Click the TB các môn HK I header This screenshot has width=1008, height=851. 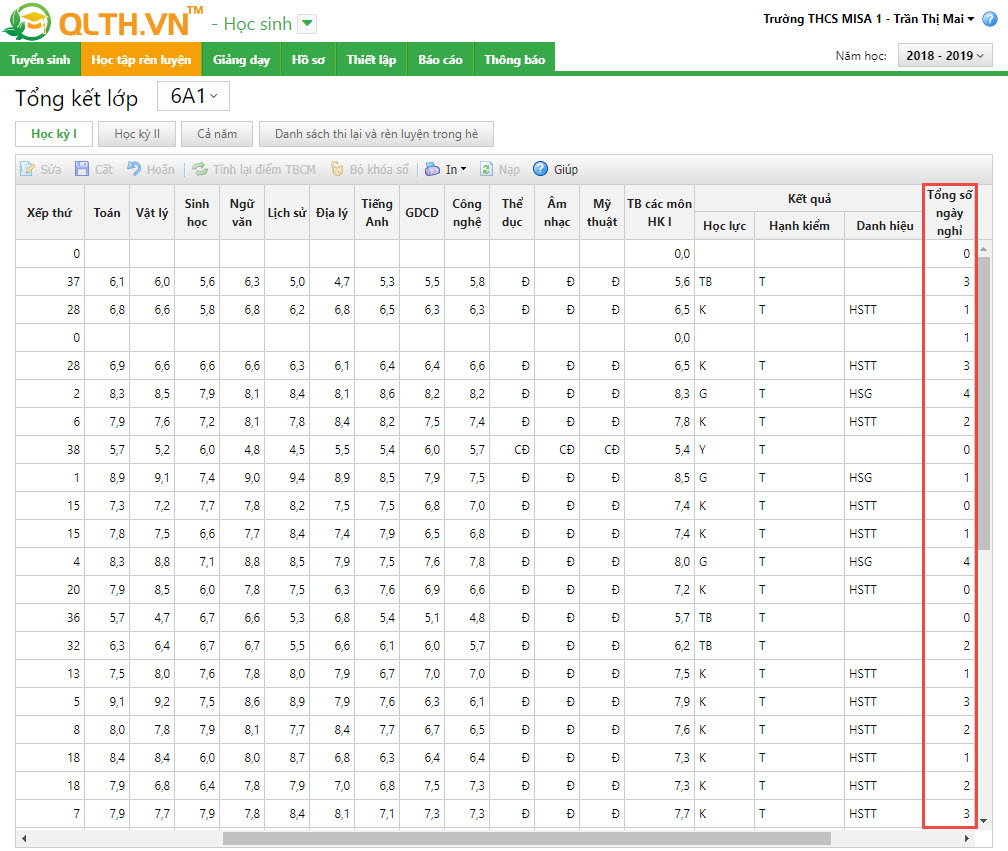click(x=660, y=212)
